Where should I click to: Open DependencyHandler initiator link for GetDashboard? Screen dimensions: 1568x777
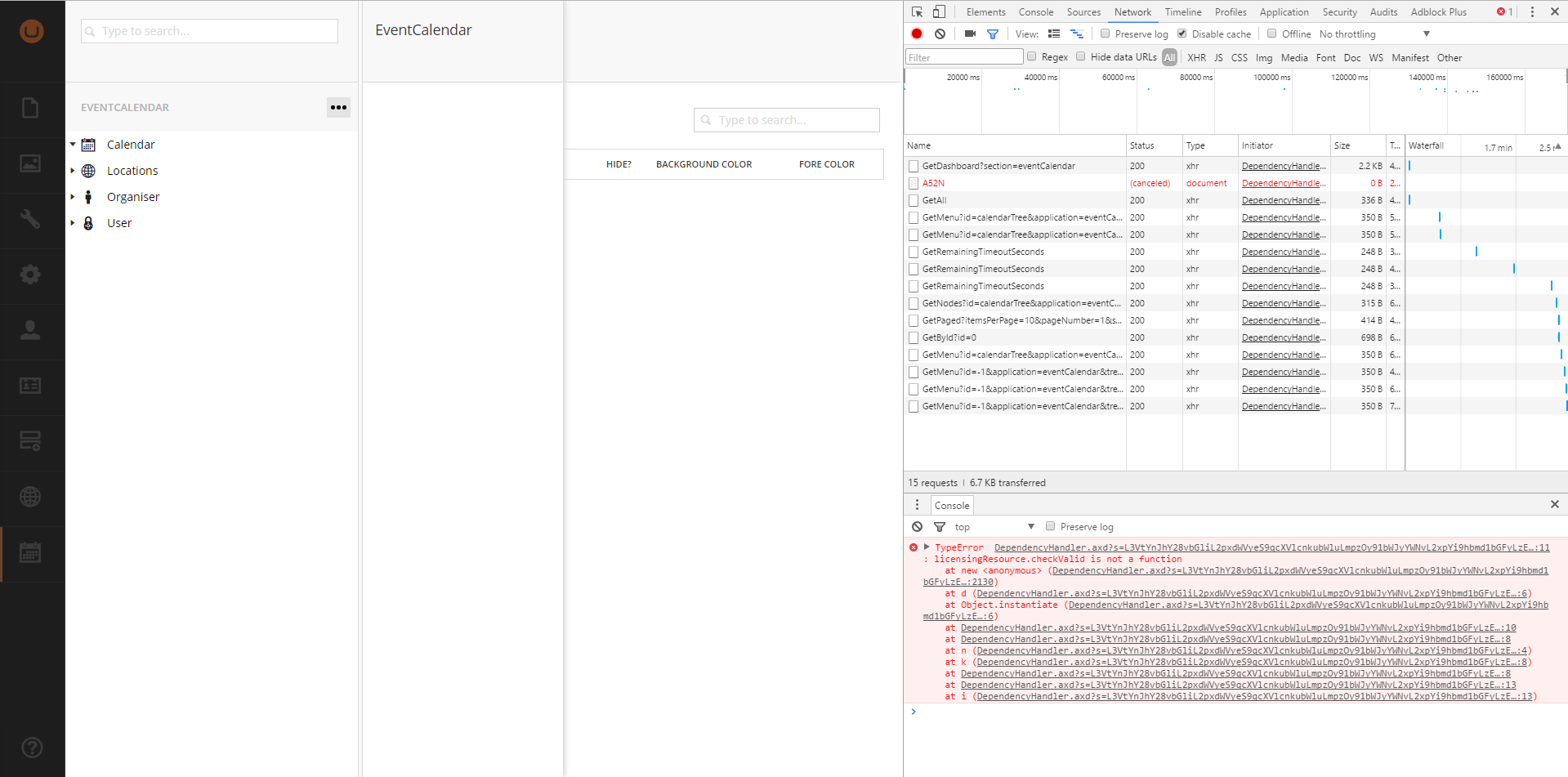coord(1284,166)
